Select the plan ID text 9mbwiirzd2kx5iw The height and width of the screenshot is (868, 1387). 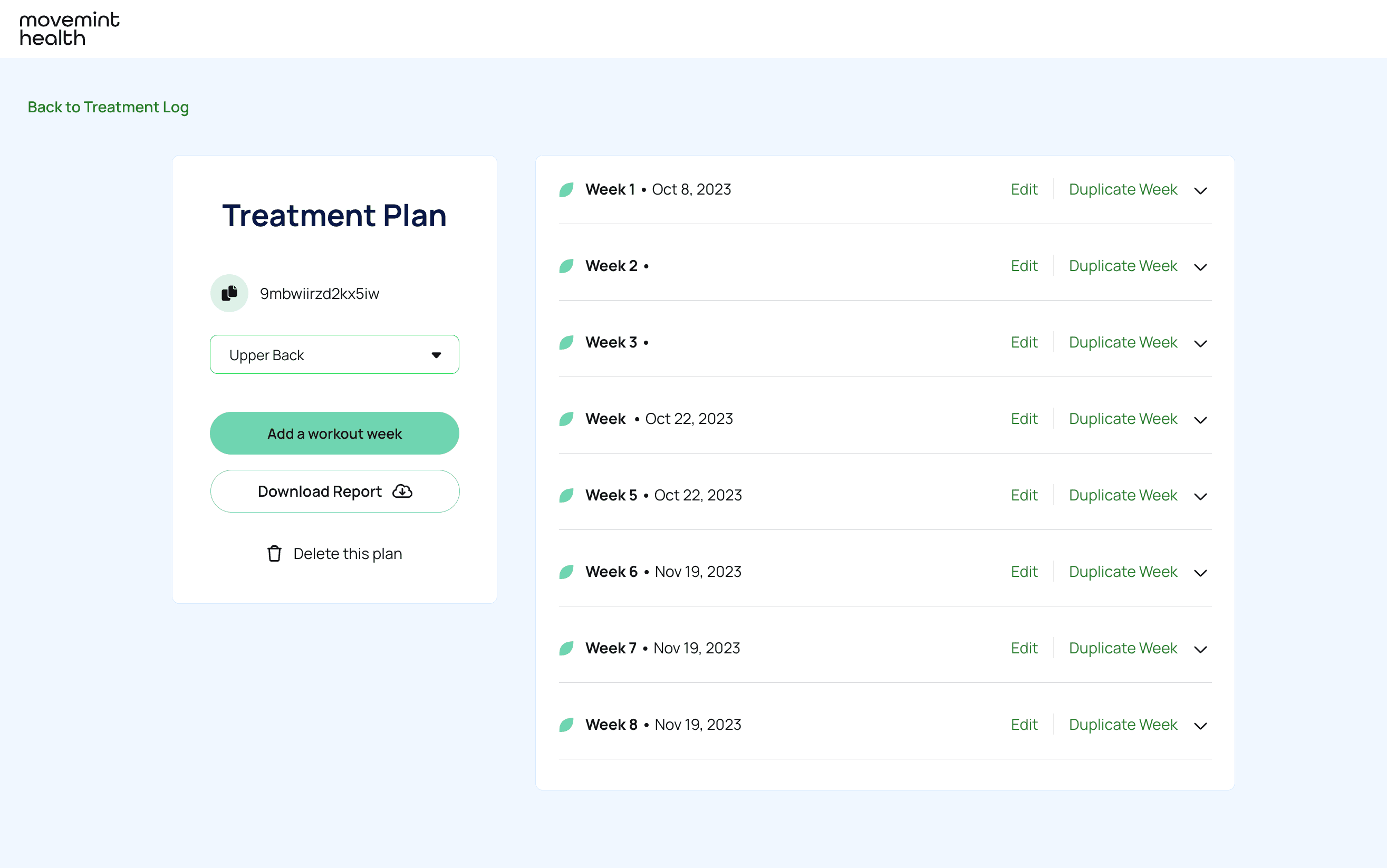click(319, 293)
